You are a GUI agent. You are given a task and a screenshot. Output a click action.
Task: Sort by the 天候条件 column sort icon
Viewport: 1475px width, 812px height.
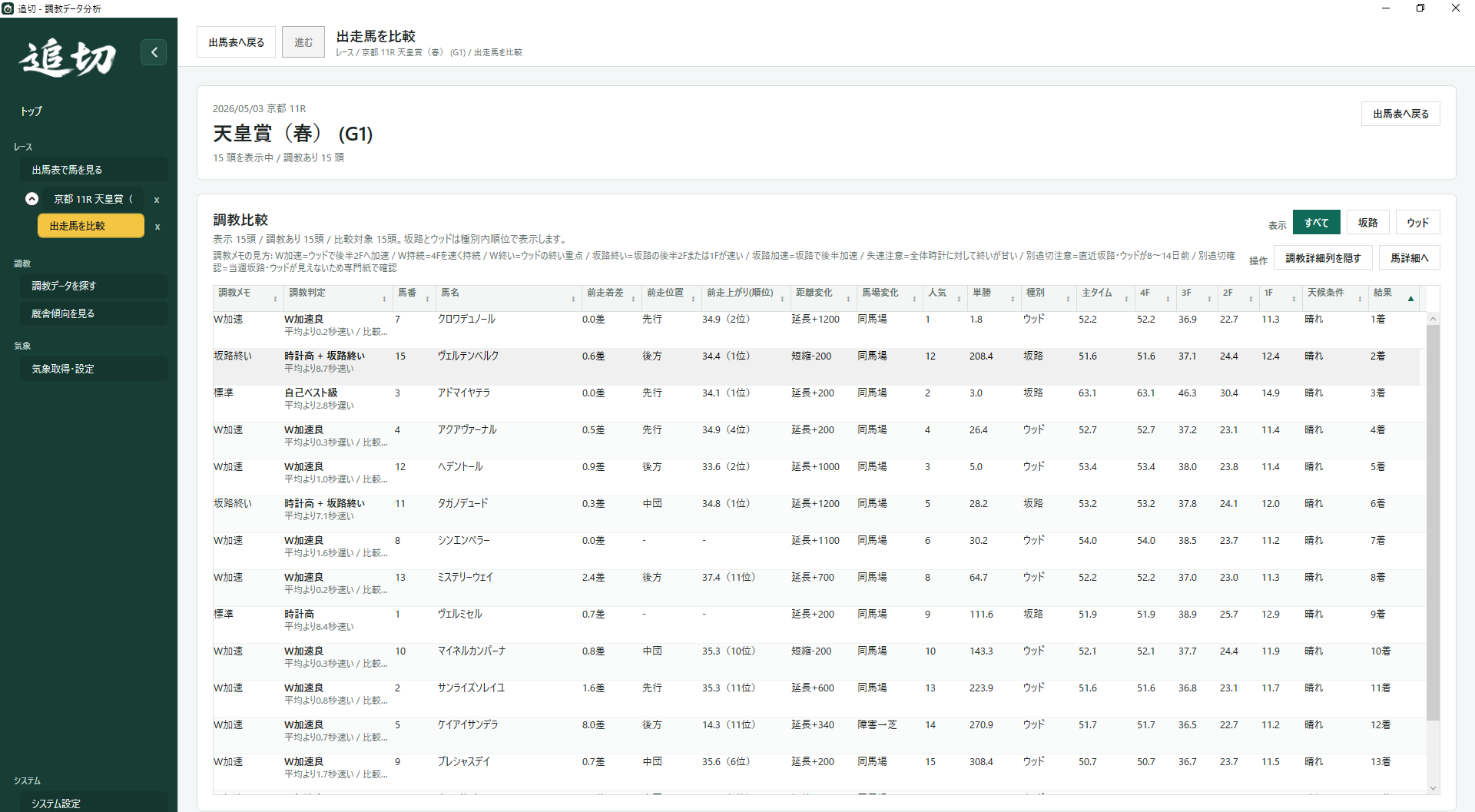pyautogui.click(x=1360, y=299)
